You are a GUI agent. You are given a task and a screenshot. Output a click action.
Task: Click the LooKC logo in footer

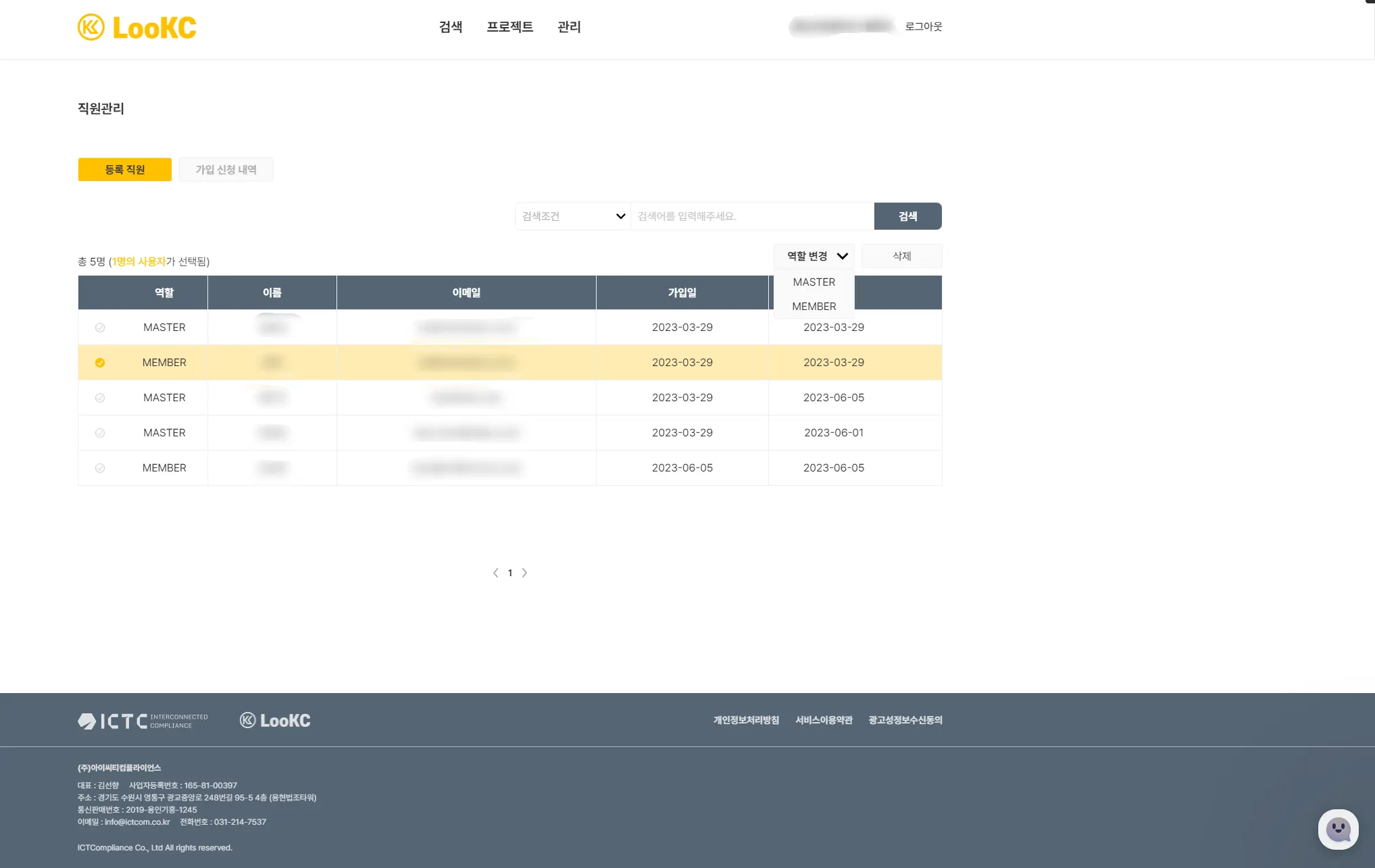[275, 721]
